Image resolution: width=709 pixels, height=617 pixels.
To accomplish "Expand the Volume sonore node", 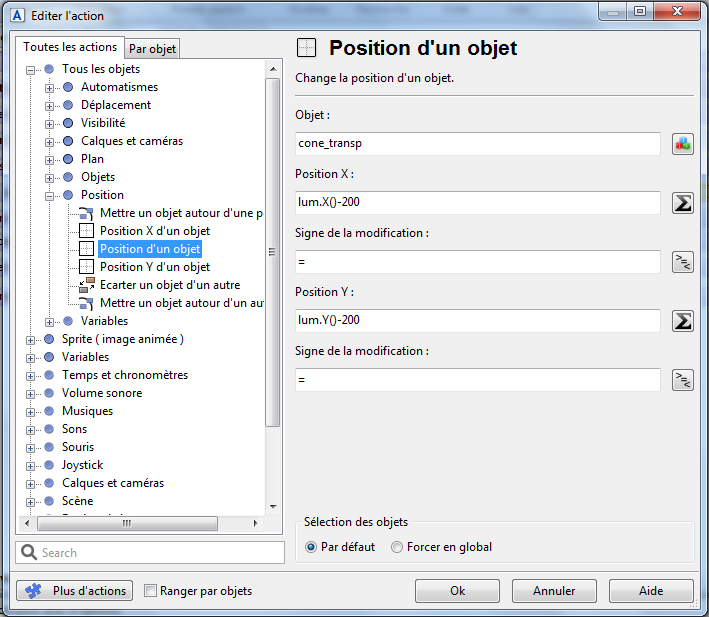I will [30, 395].
